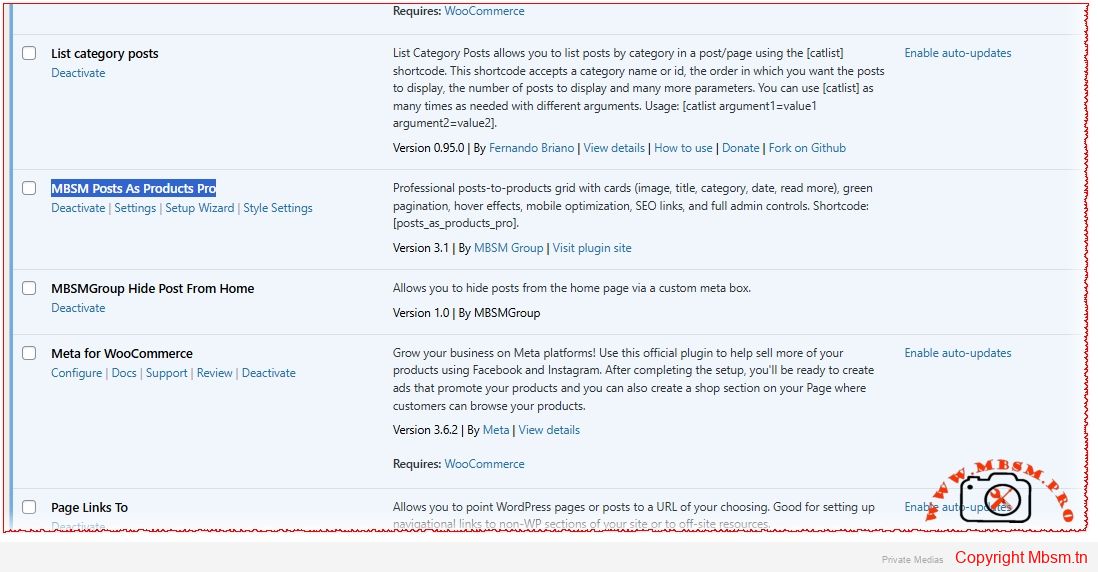Open Docs for Meta for WooCommerce

click(x=124, y=373)
